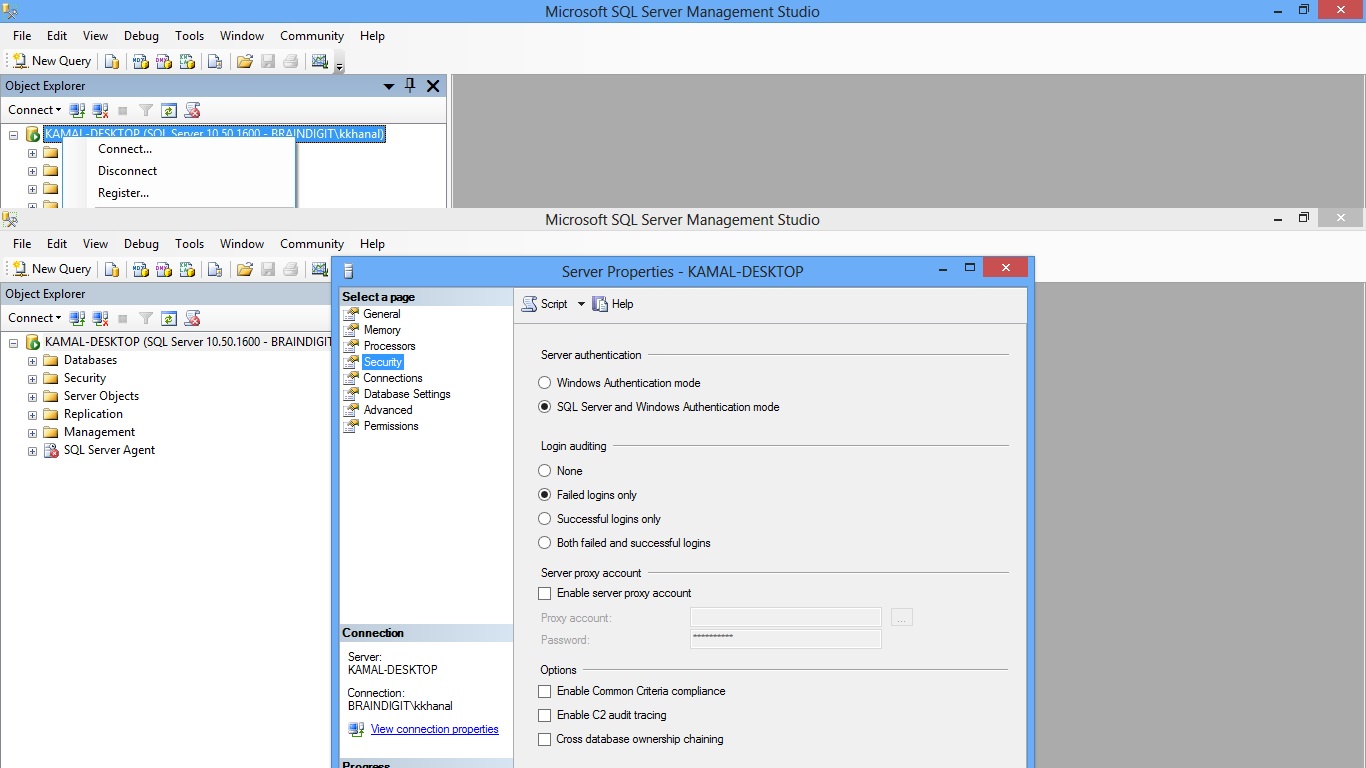The width and height of the screenshot is (1366, 768).
Task: Open Debug menu in the lower window
Action: pyautogui.click(x=141, y=244)
